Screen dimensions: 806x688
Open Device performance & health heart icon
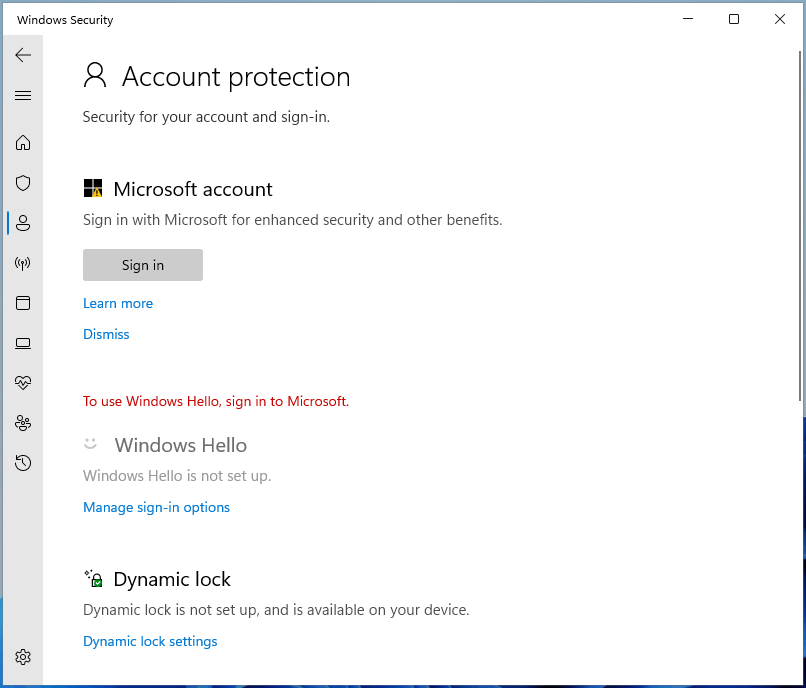tap(23, 383)
